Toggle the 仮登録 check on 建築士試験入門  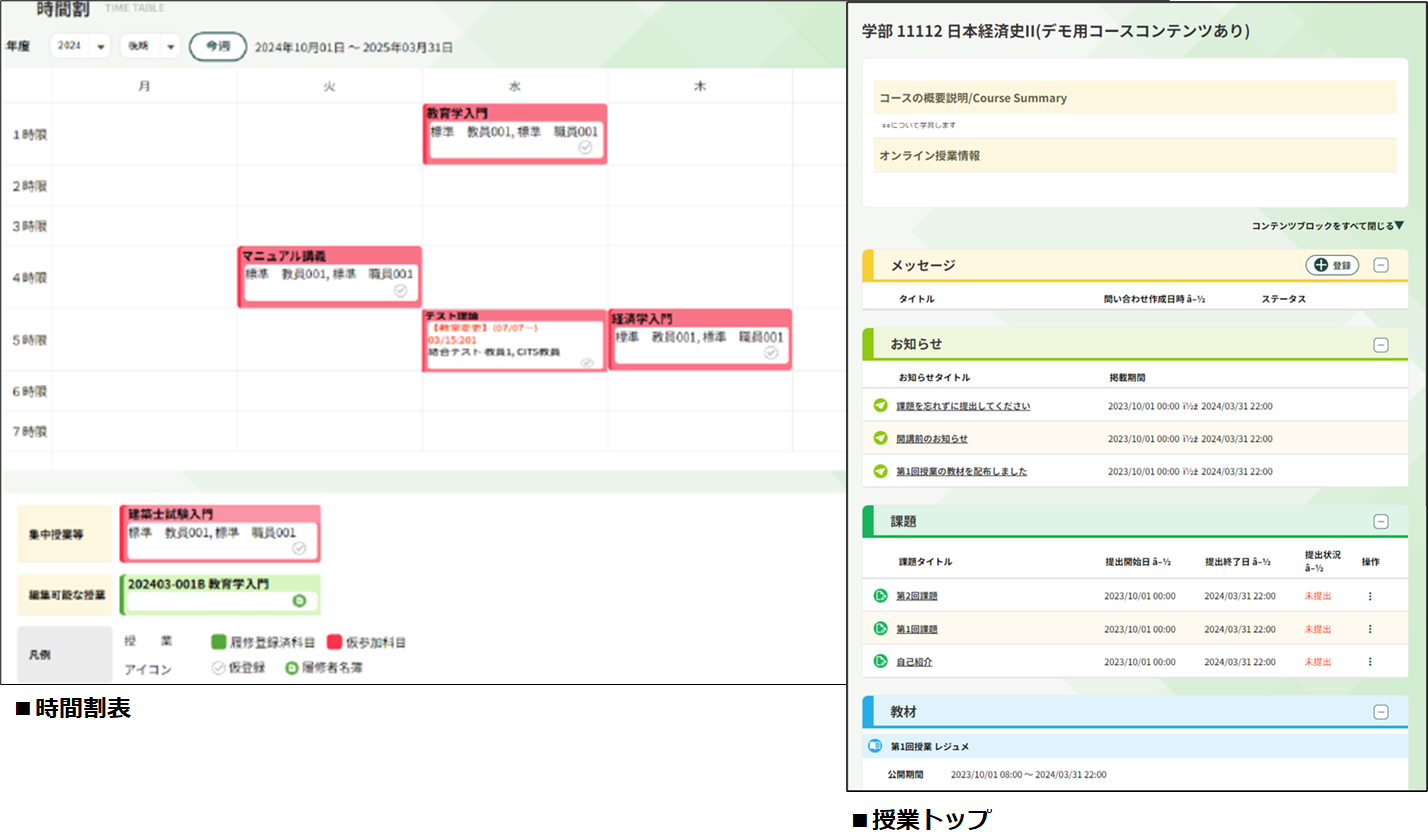[x=298, y=548]
